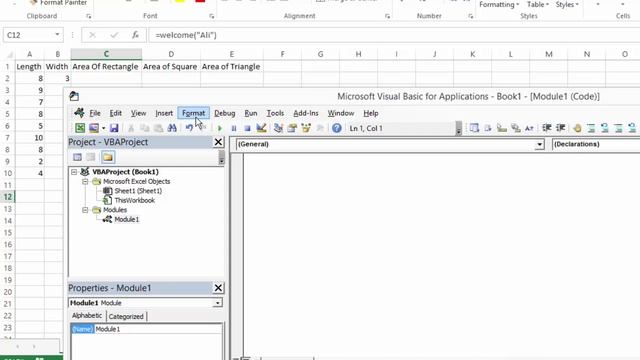640x360 pixels.
Task: Select Module1 in the project tree
Action: [127, 219]
